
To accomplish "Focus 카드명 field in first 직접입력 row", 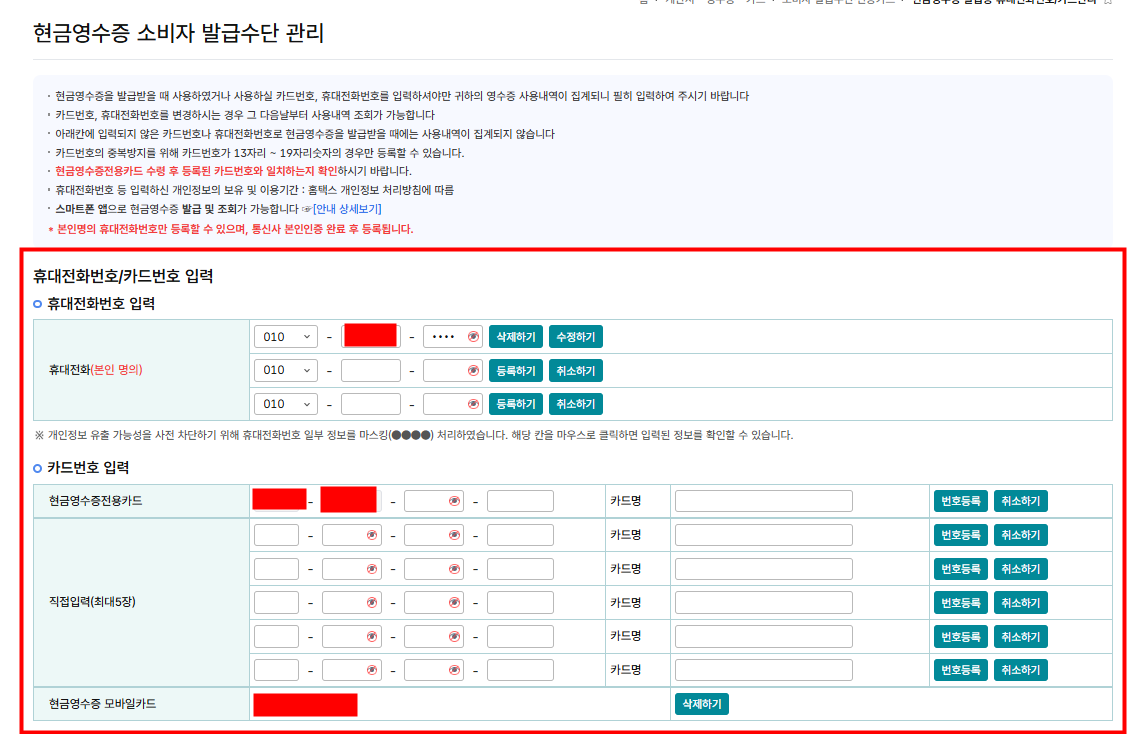I will click(x=764, y=536).
